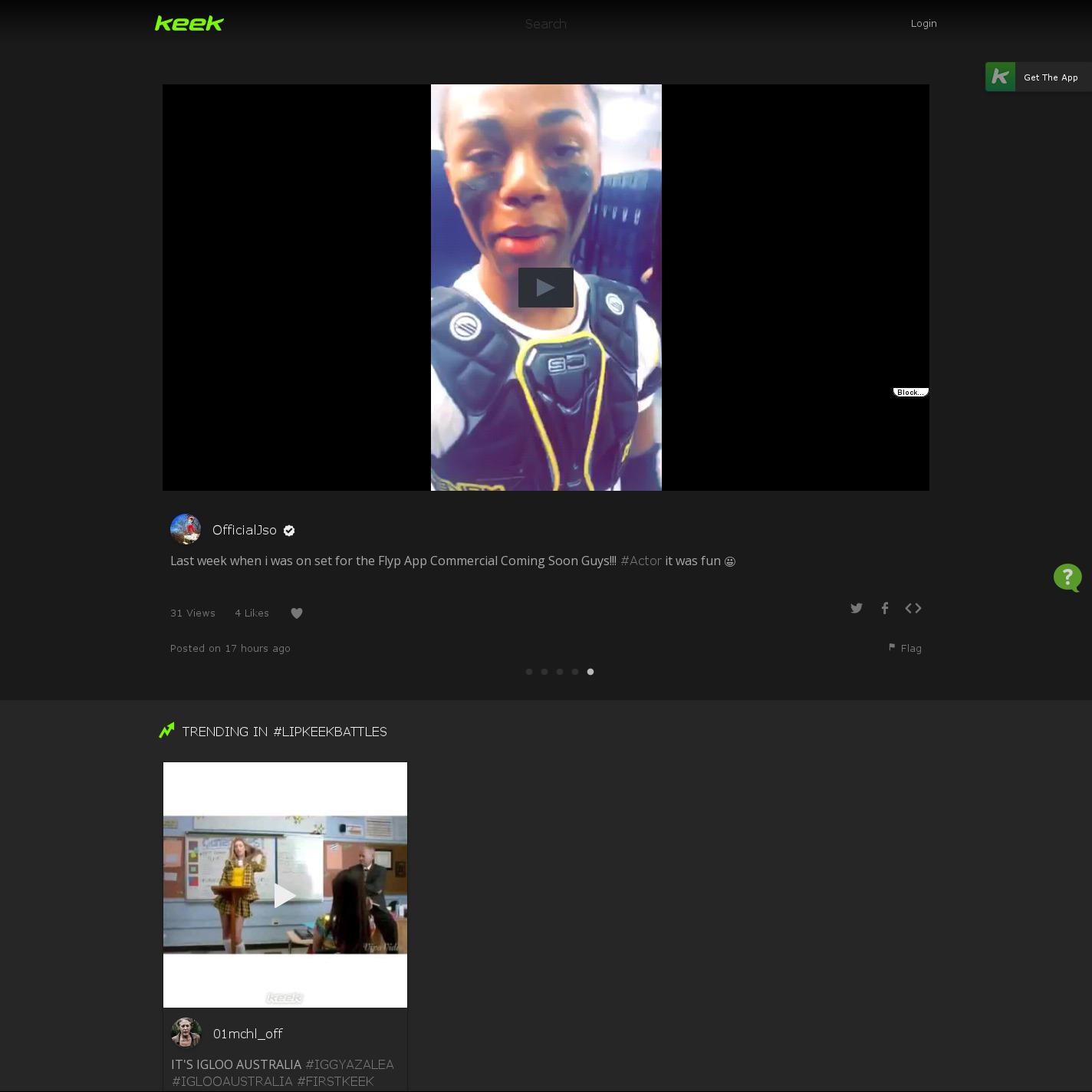Play the main video
Viewport: 1092px width, 1092px height.
(x=546, y=288)
